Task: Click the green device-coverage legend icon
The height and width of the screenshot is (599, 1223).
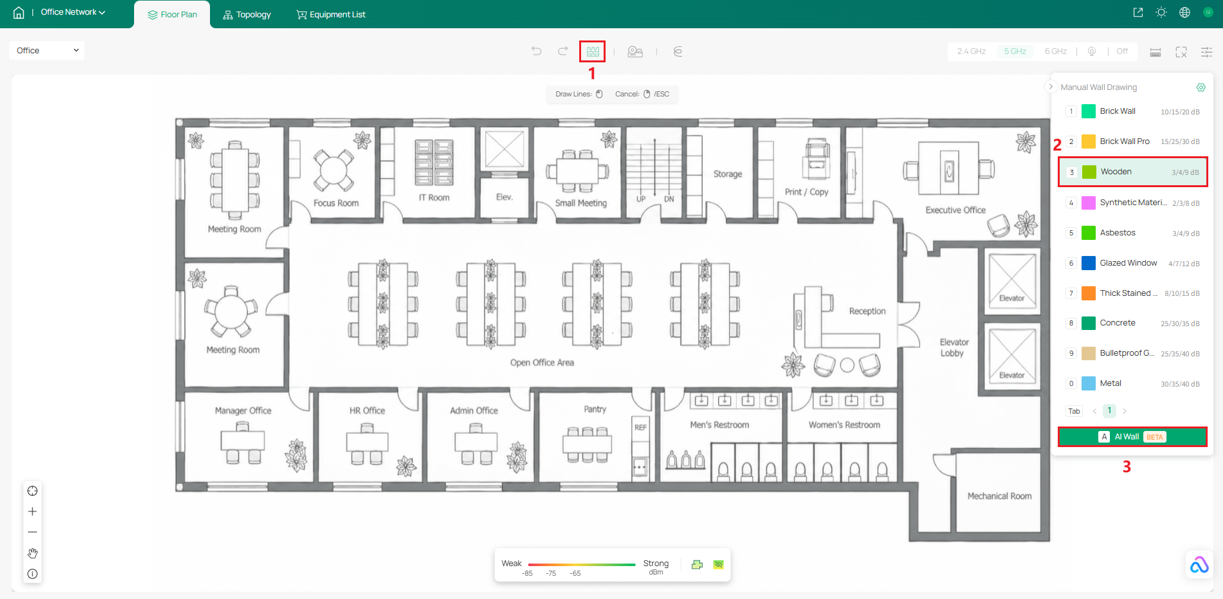Action: click(697, 565)
